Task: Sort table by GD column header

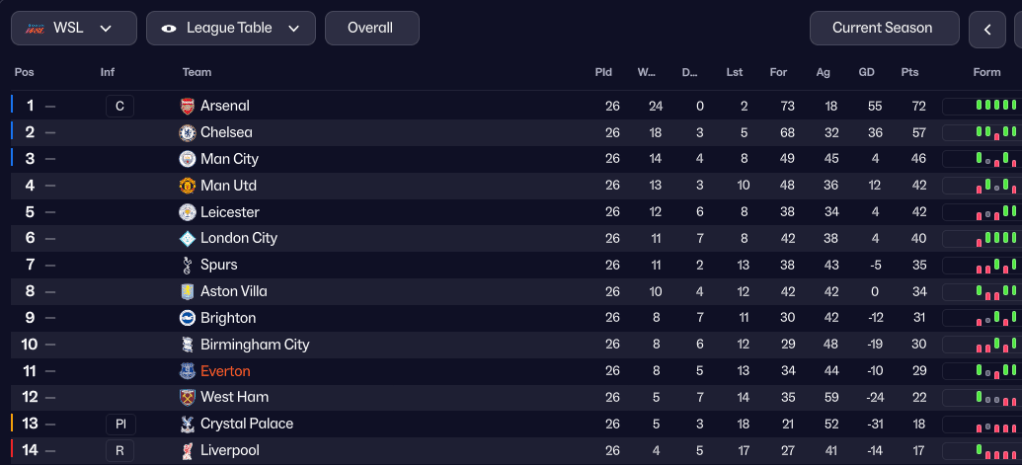Action: point(866,72)
